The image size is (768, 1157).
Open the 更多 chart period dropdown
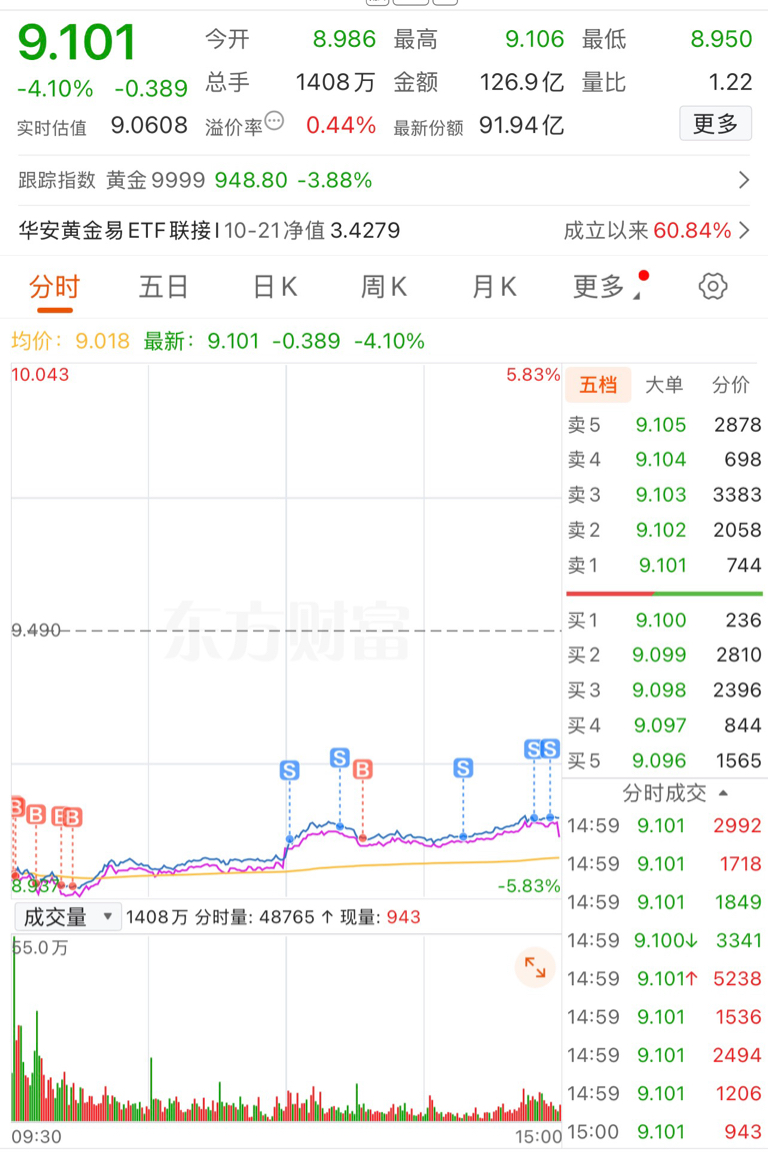click(607, 286)
